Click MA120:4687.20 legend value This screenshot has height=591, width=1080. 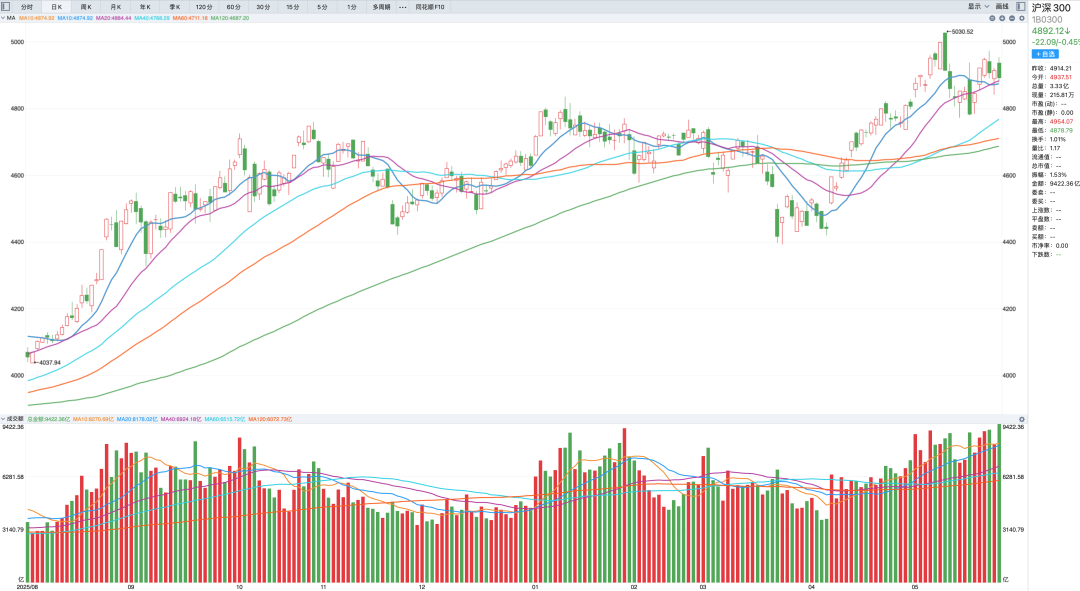click(x=230, y=18)
